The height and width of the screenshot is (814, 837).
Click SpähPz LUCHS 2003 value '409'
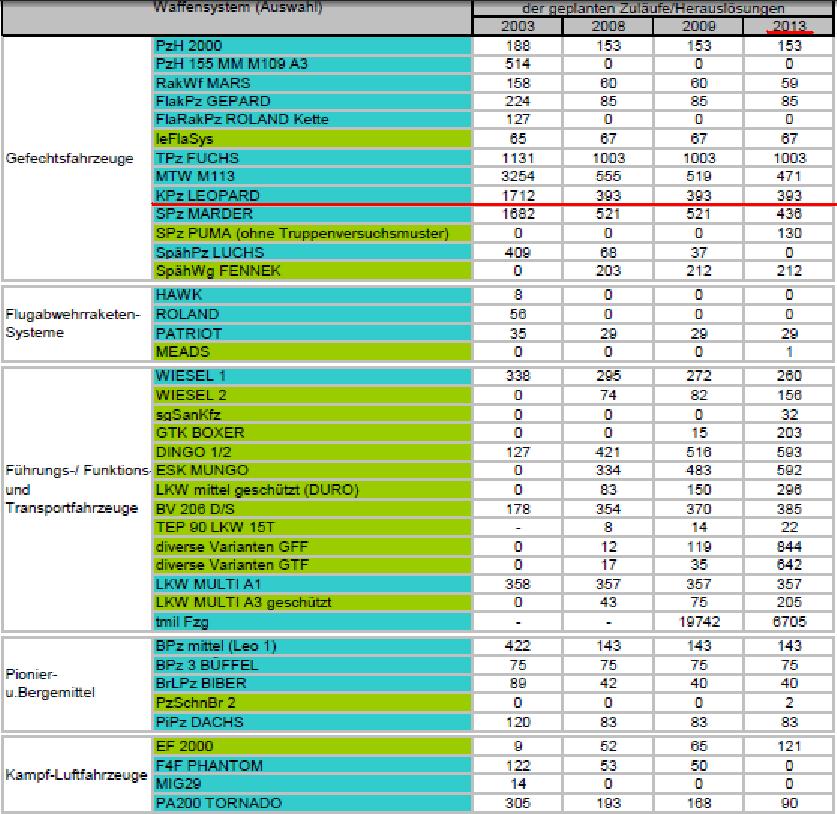(x=518, y=252)
